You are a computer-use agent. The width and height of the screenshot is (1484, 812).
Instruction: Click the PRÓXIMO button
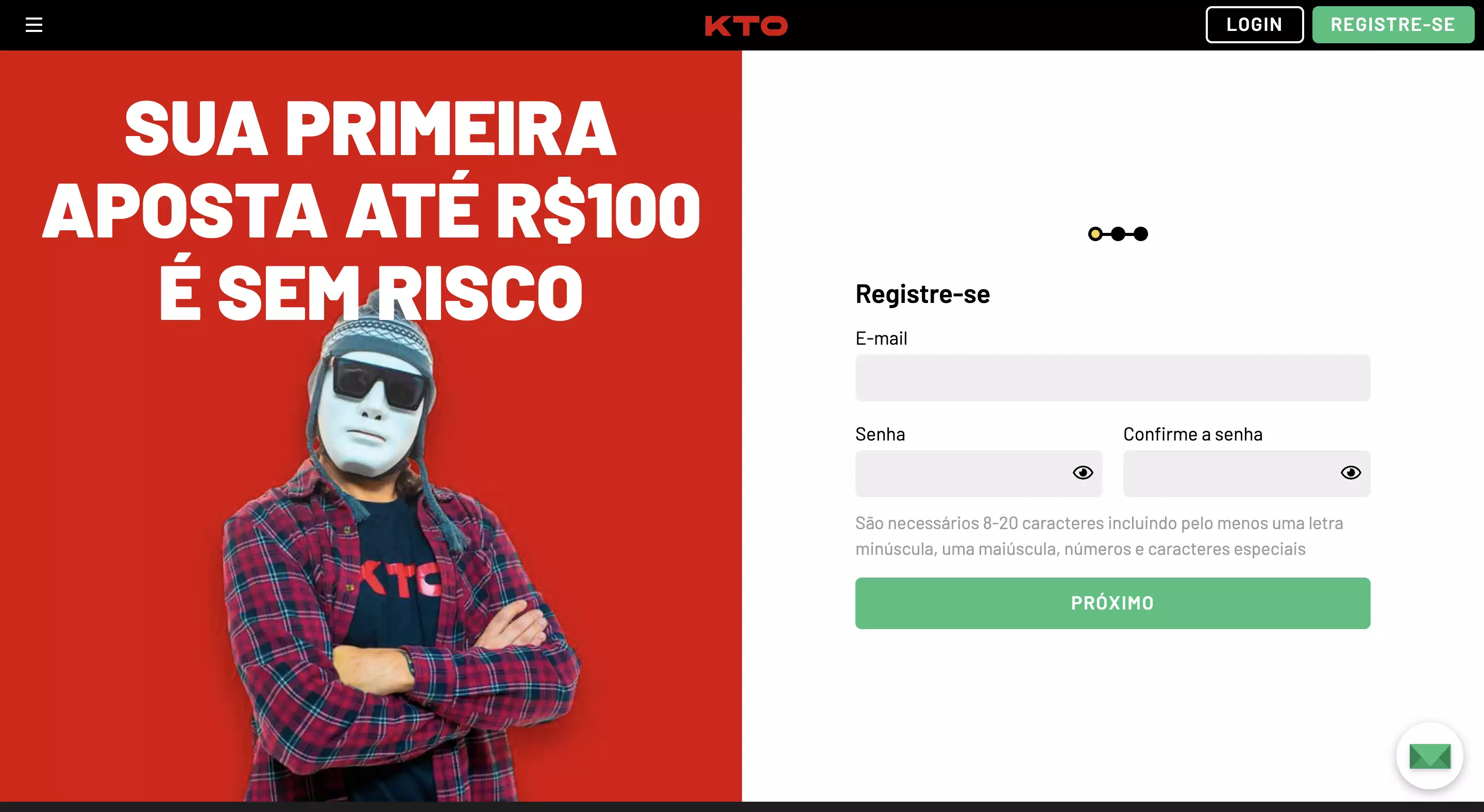tap(1112, 603)
